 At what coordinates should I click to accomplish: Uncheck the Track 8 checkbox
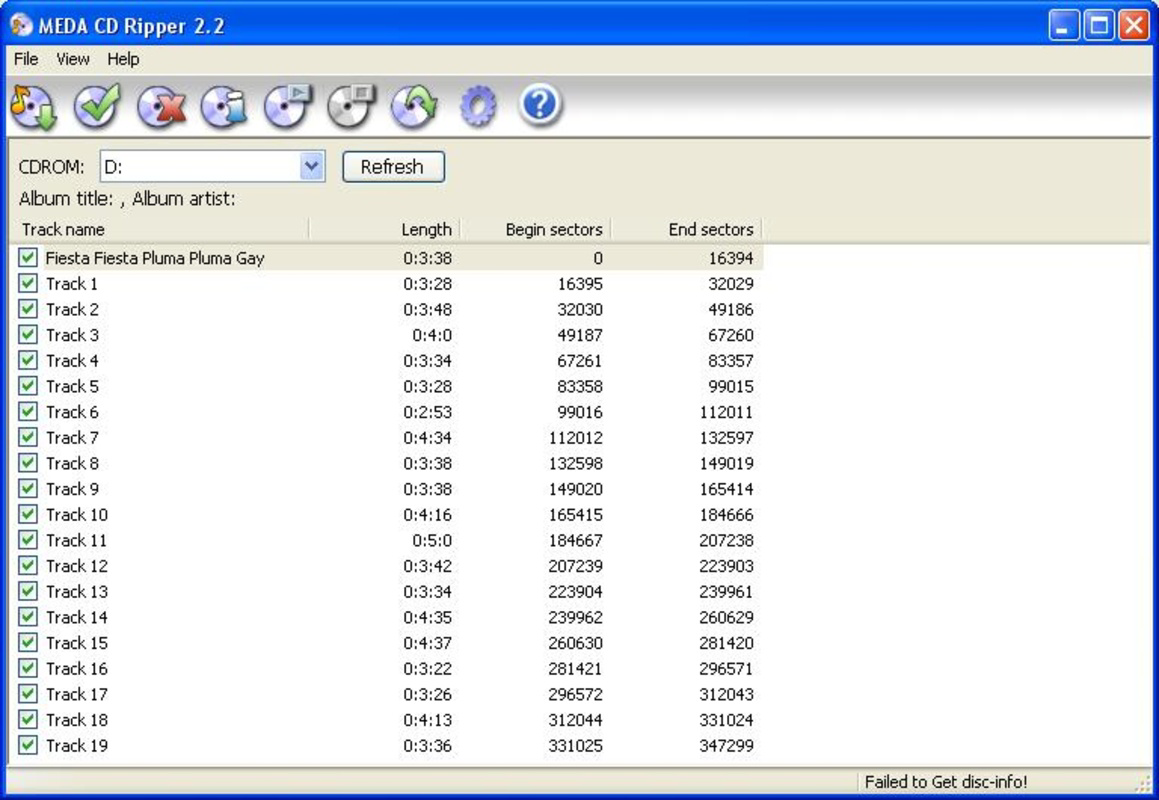point(28,463)
